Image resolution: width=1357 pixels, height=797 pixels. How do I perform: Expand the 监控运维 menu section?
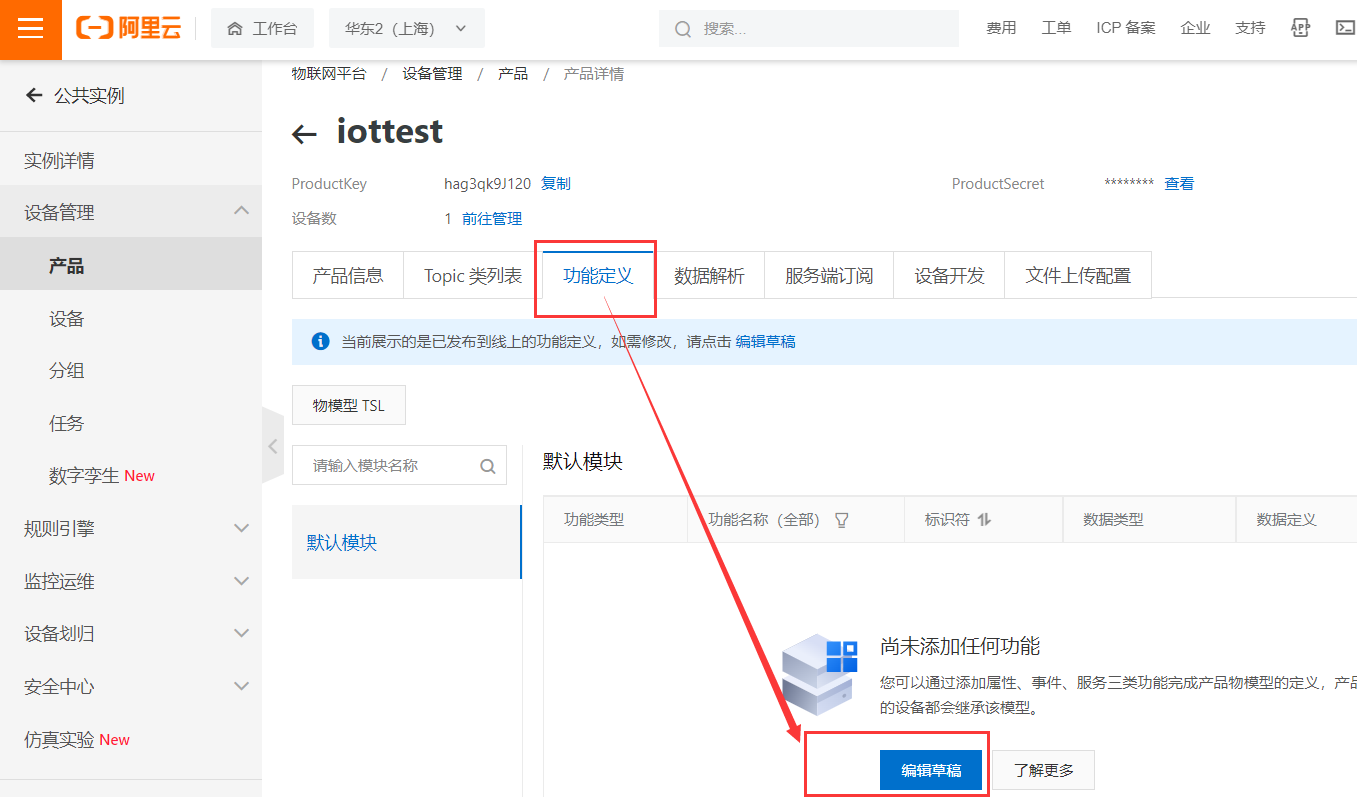click(241, 581)
